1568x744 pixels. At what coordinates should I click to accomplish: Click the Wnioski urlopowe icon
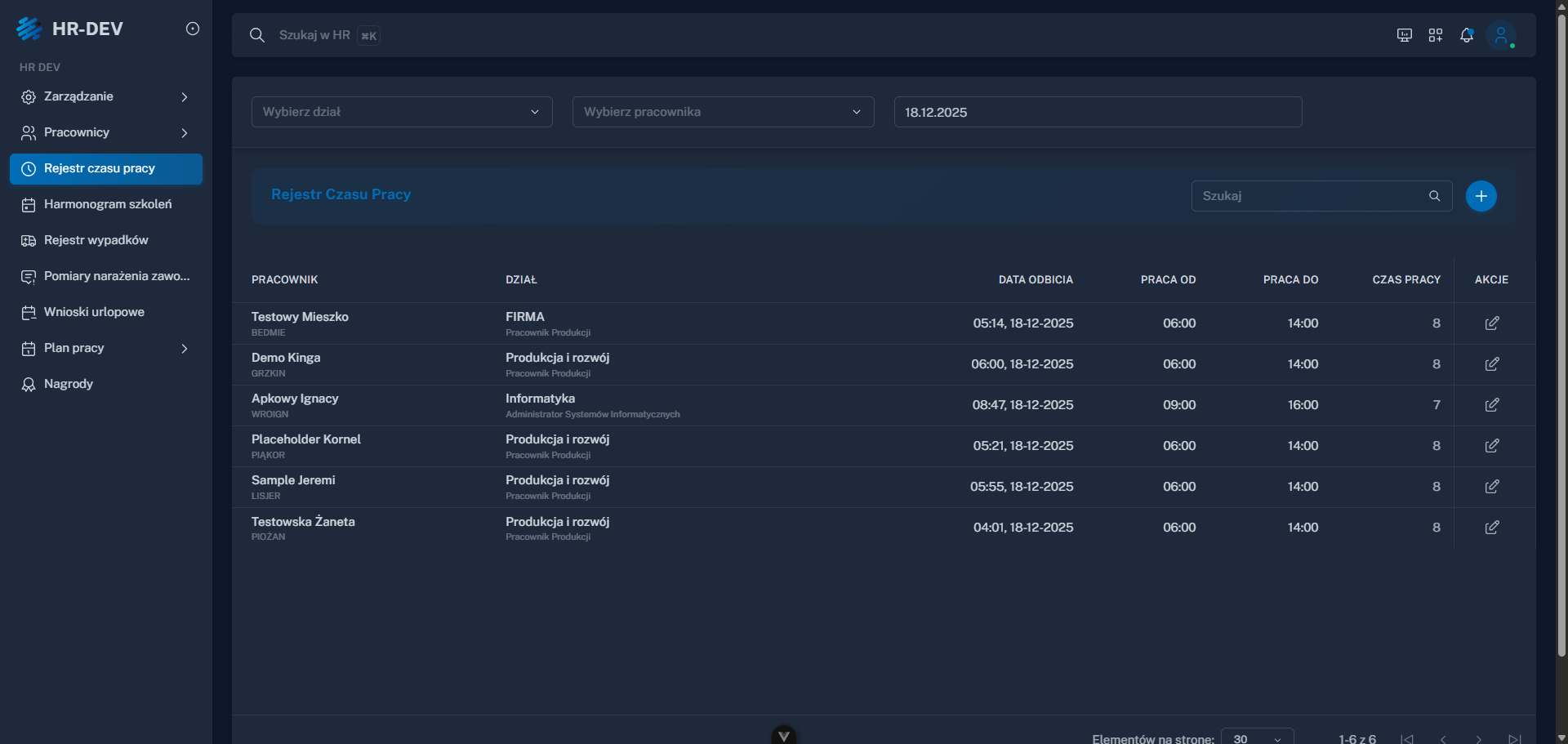(x=29, y=312)
